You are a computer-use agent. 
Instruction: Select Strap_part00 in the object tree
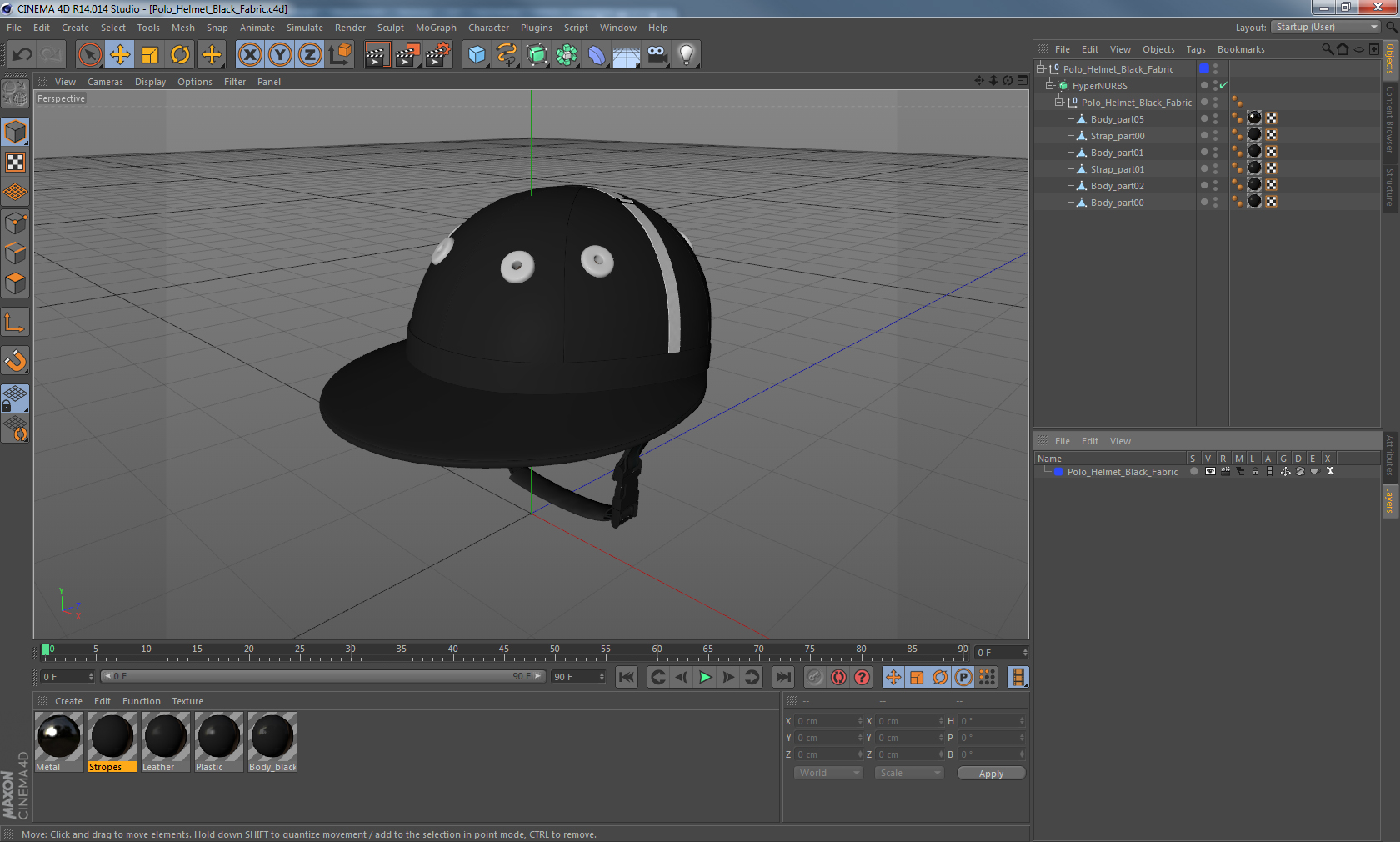tap(1117, 136)
